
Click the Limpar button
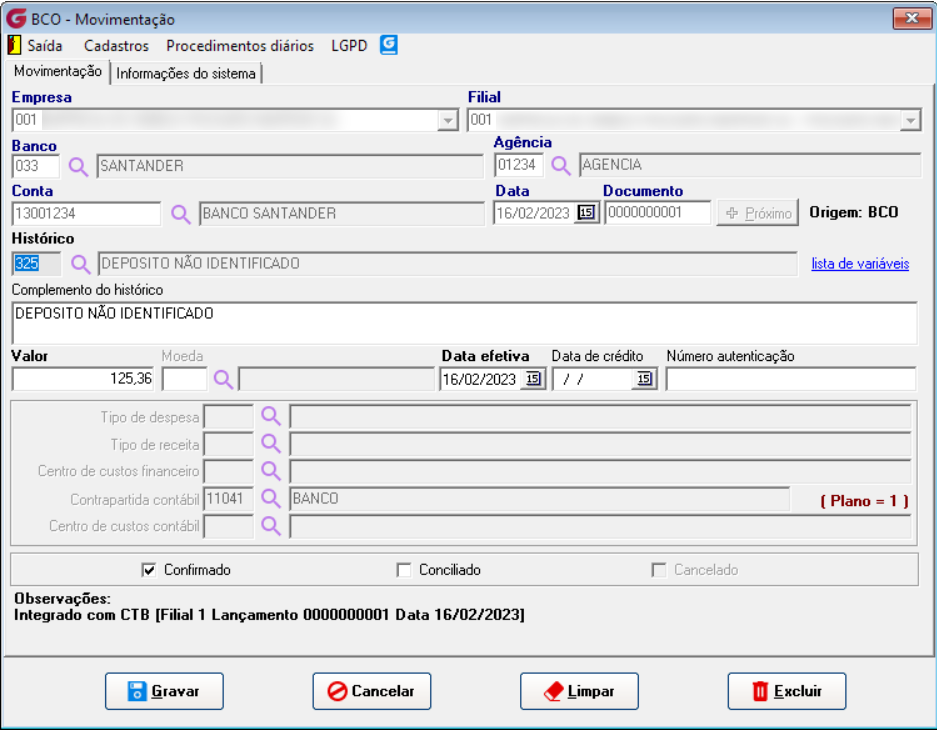coord(579,691)
